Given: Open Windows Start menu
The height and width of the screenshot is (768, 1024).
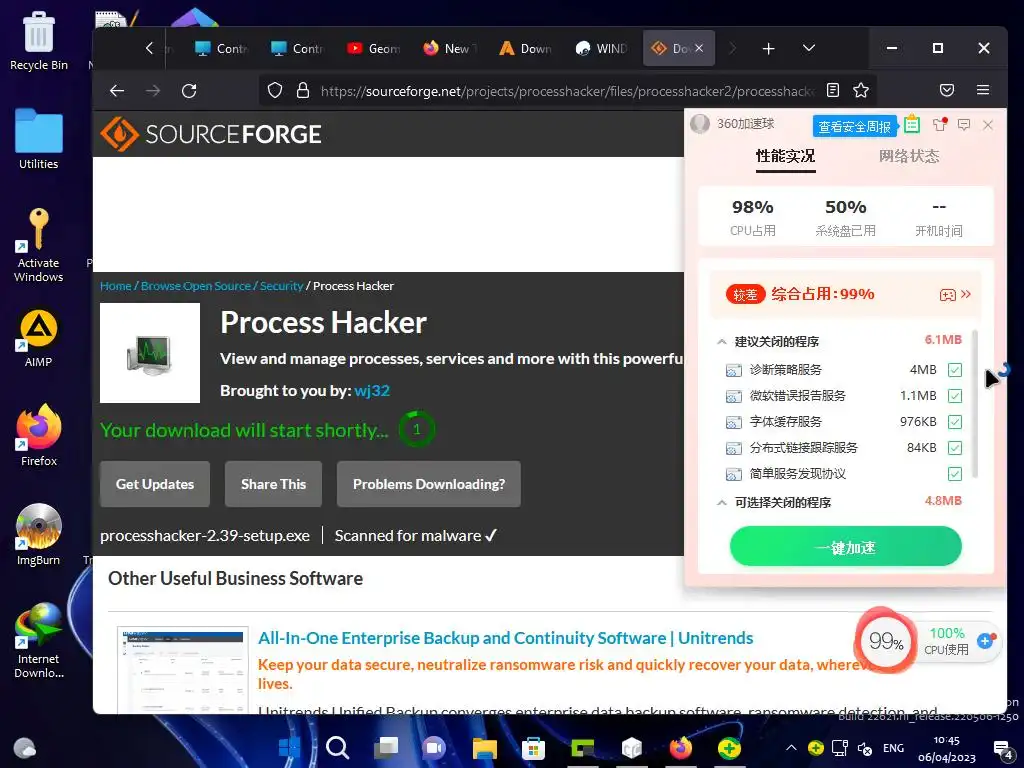Looking at the screenshot, I should click(x=289, y=748).
